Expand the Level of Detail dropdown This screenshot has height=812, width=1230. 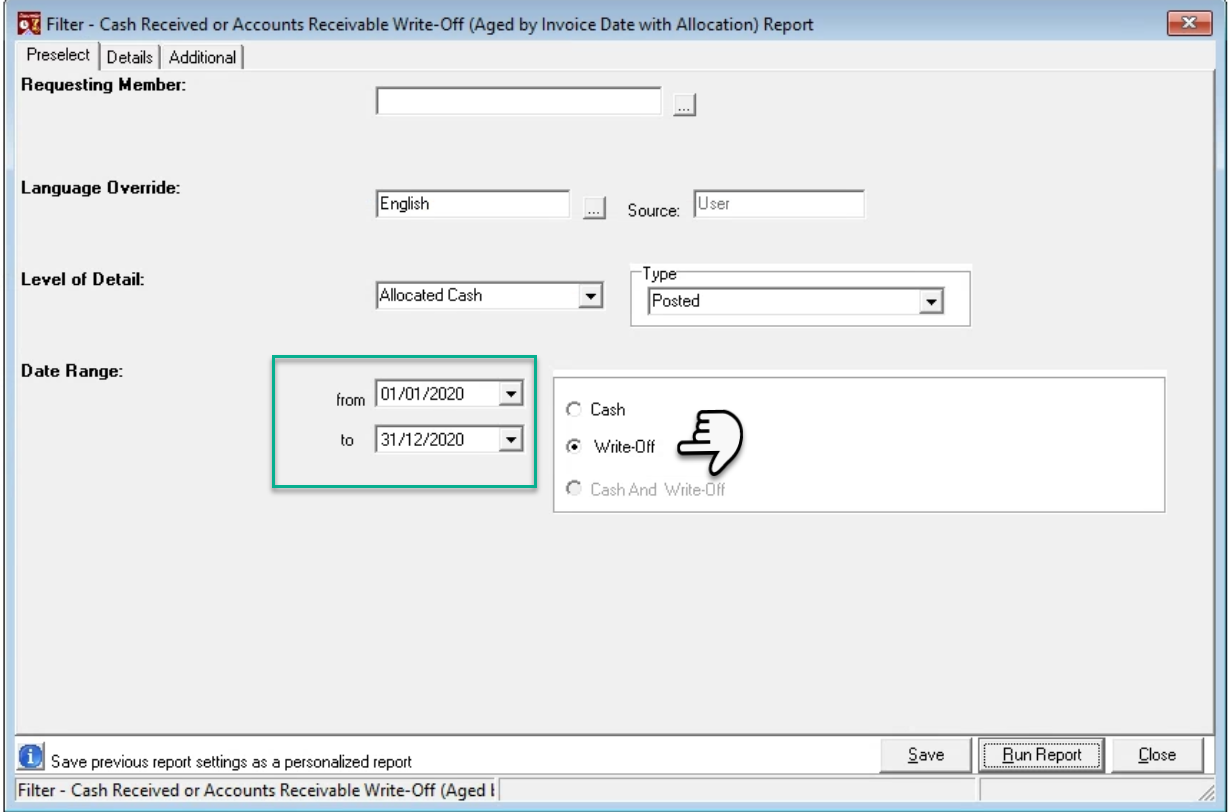point(591,296)
